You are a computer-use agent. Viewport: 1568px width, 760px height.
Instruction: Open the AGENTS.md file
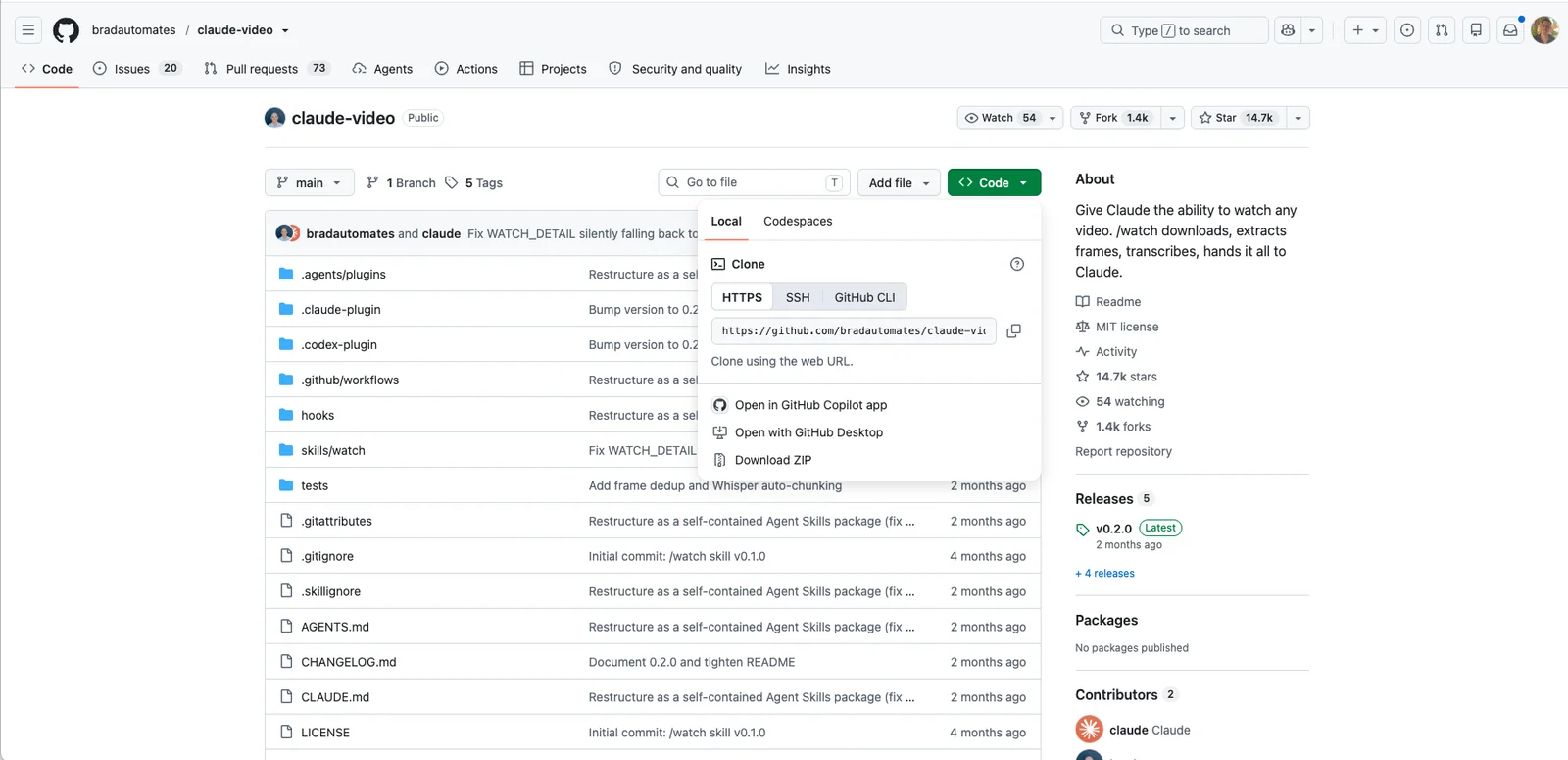(335, 627)
